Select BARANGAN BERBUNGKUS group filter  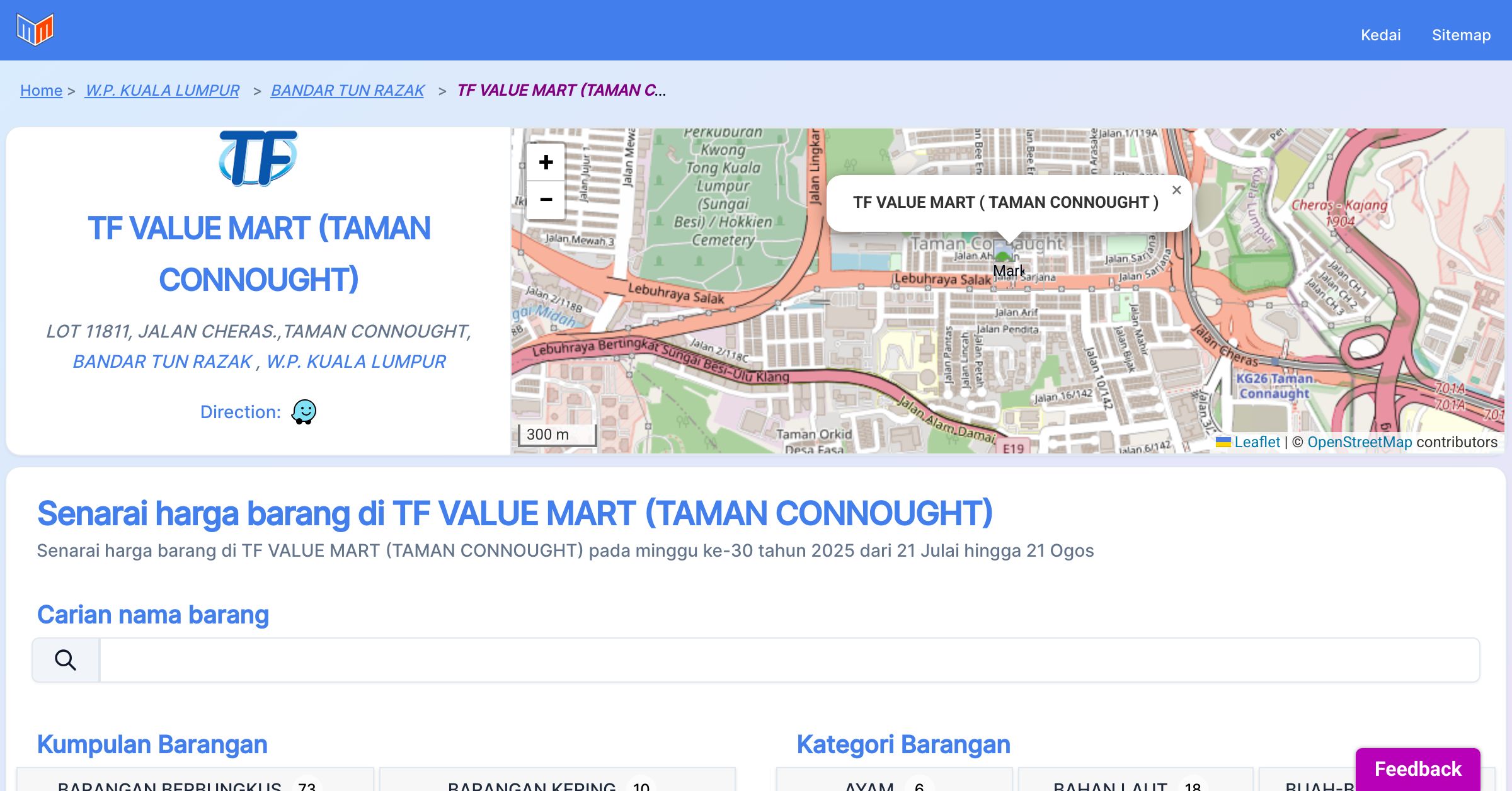[x=195, y=784]
